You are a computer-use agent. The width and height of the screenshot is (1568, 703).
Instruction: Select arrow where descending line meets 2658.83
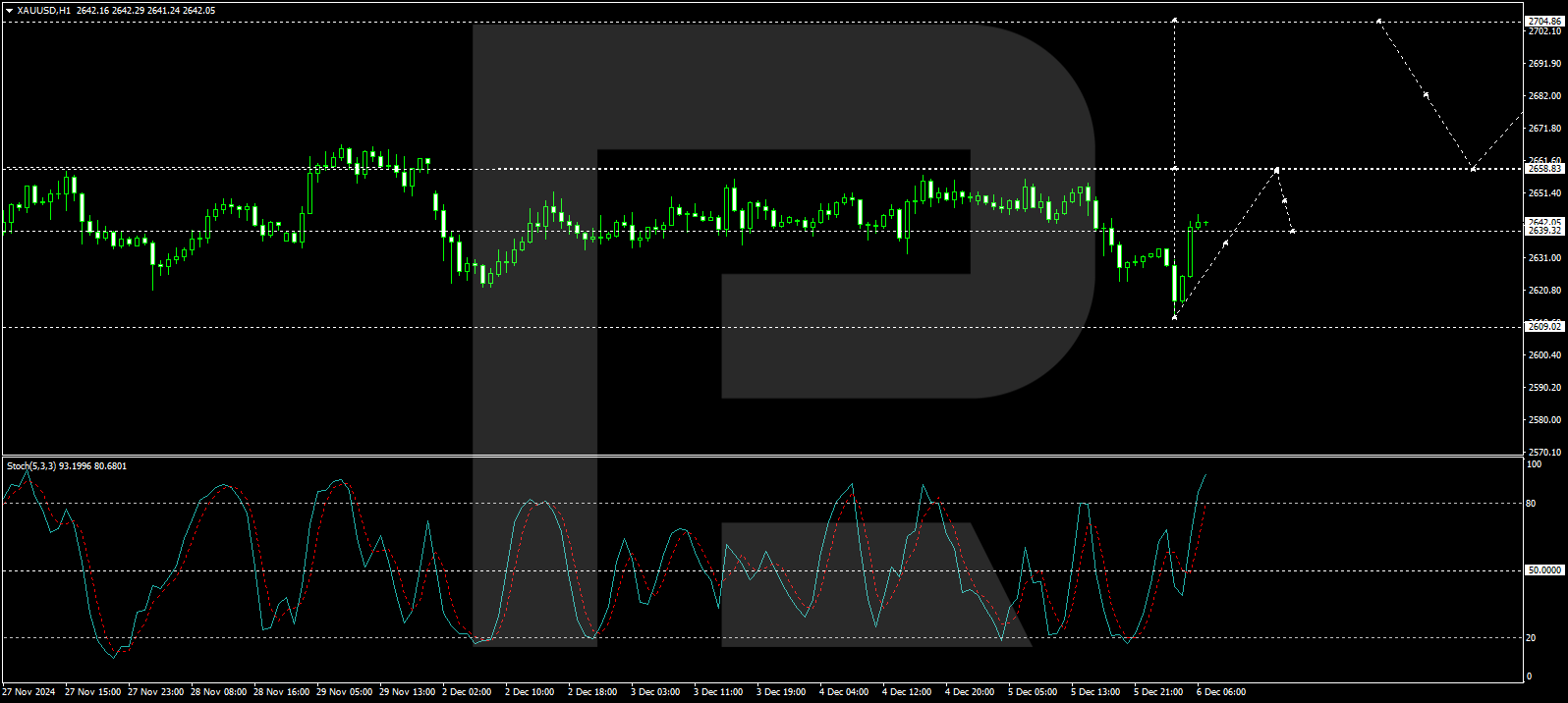pyautogui.click(x=1472, y=169)
